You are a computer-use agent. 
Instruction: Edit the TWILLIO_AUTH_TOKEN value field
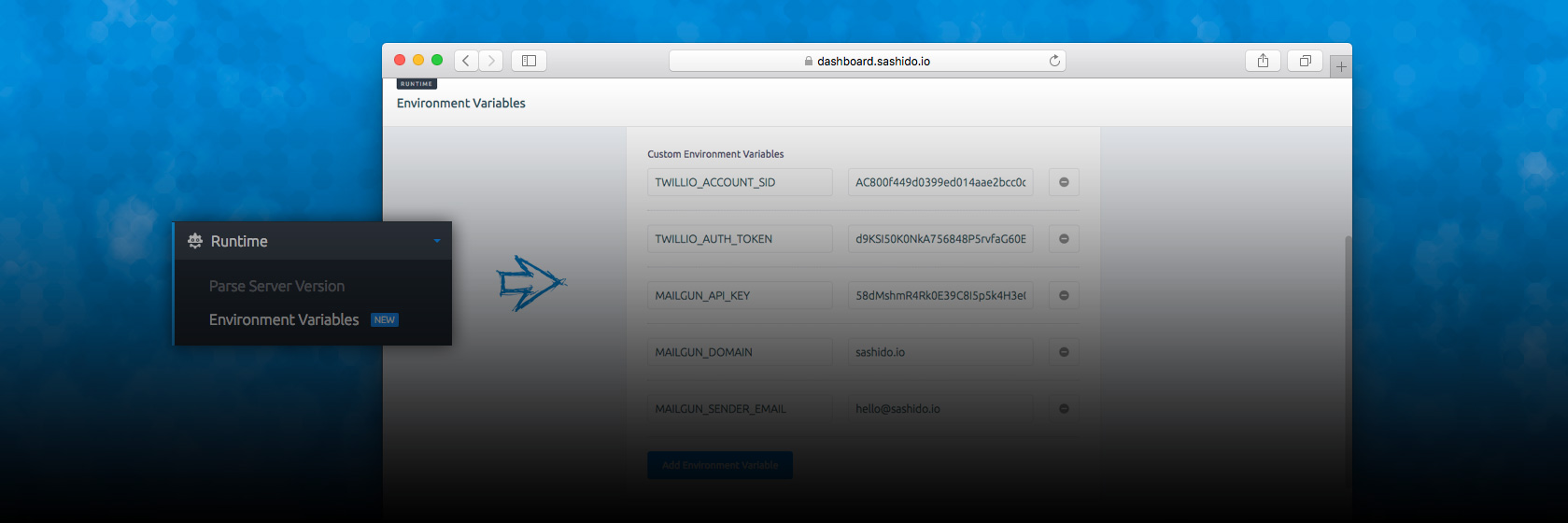pos(939,239)
